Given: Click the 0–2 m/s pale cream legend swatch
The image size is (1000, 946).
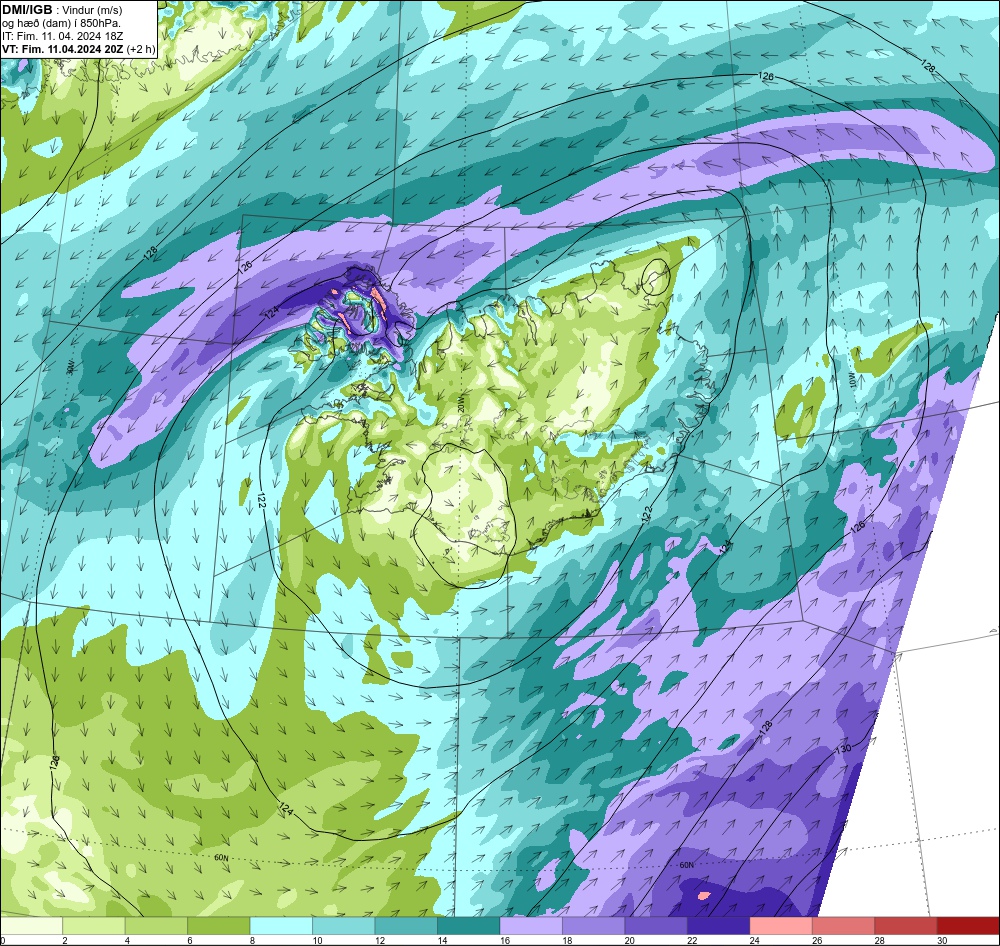Looking at the screenshot, I should [31, 926].
